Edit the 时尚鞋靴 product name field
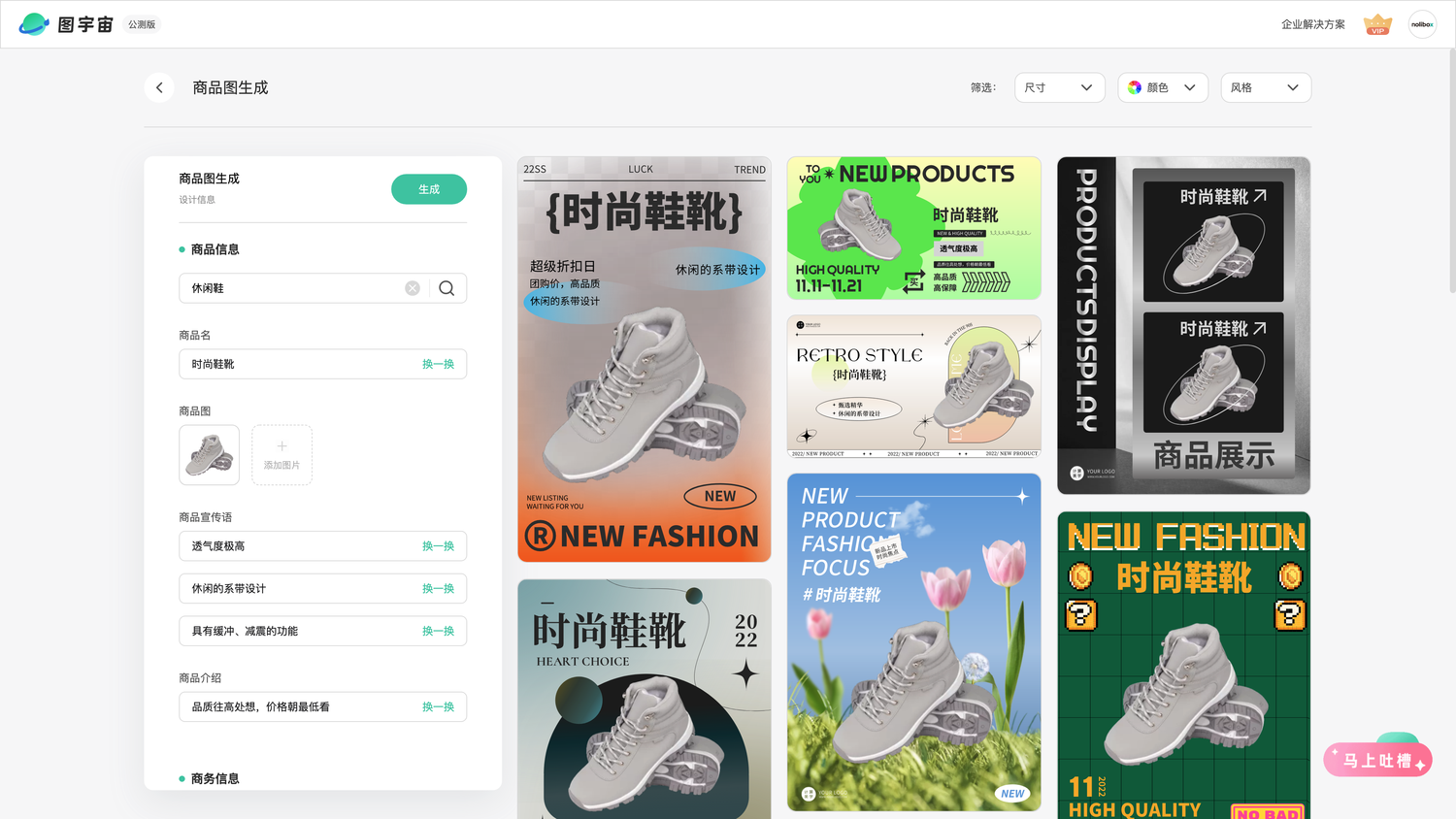The image size is (1456, 819). [322, 364]
